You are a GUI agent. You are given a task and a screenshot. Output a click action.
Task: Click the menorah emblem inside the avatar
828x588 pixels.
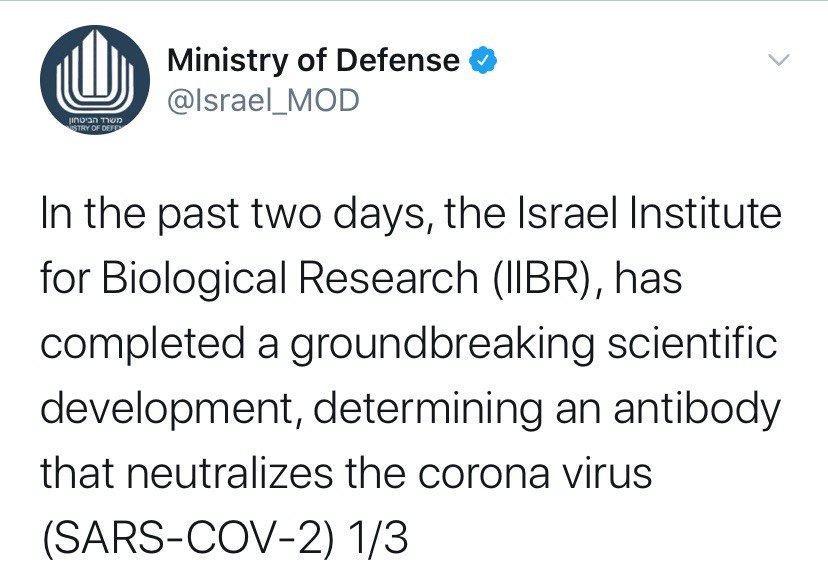[95, 70]
